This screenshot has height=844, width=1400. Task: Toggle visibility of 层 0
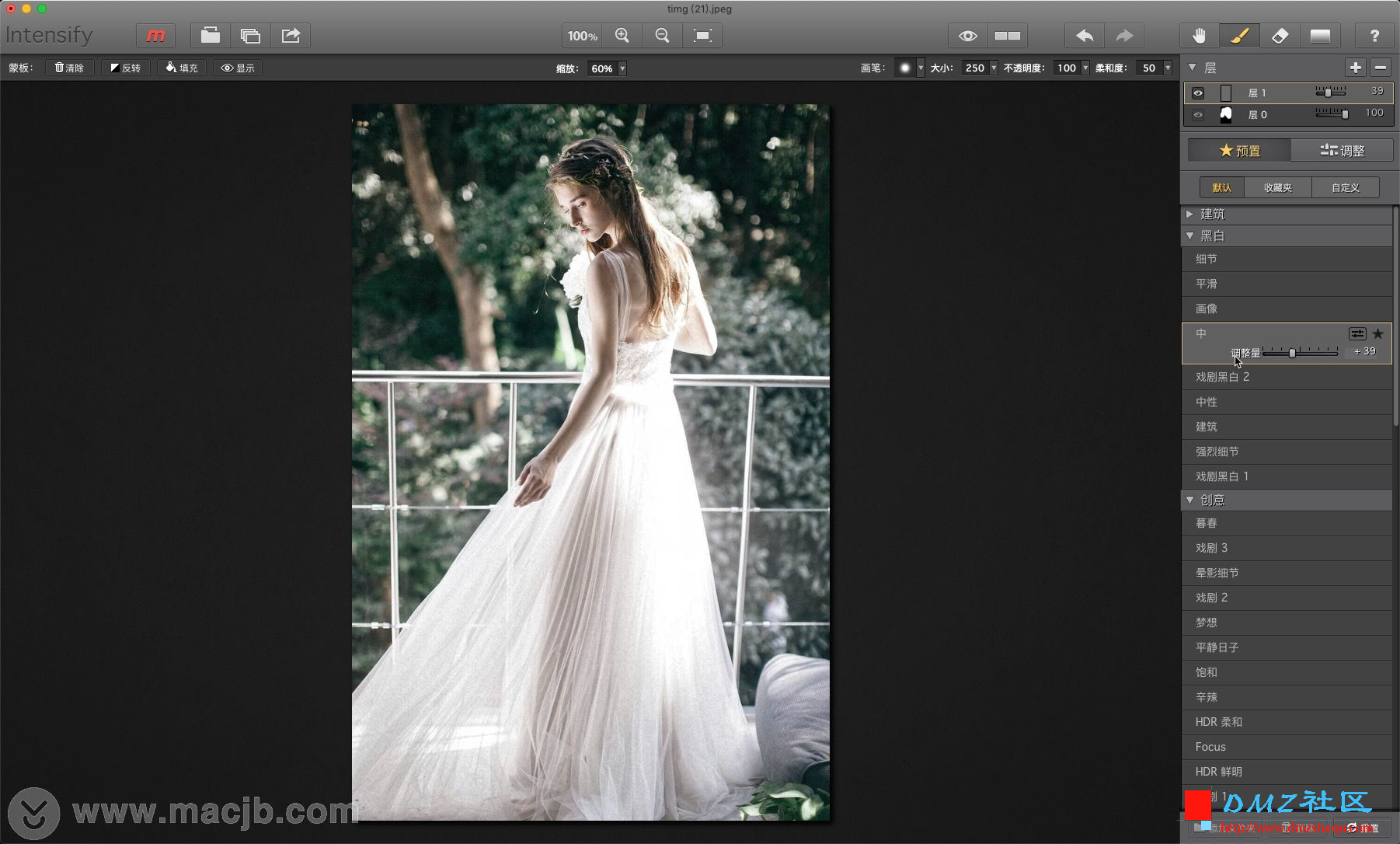1198,115
